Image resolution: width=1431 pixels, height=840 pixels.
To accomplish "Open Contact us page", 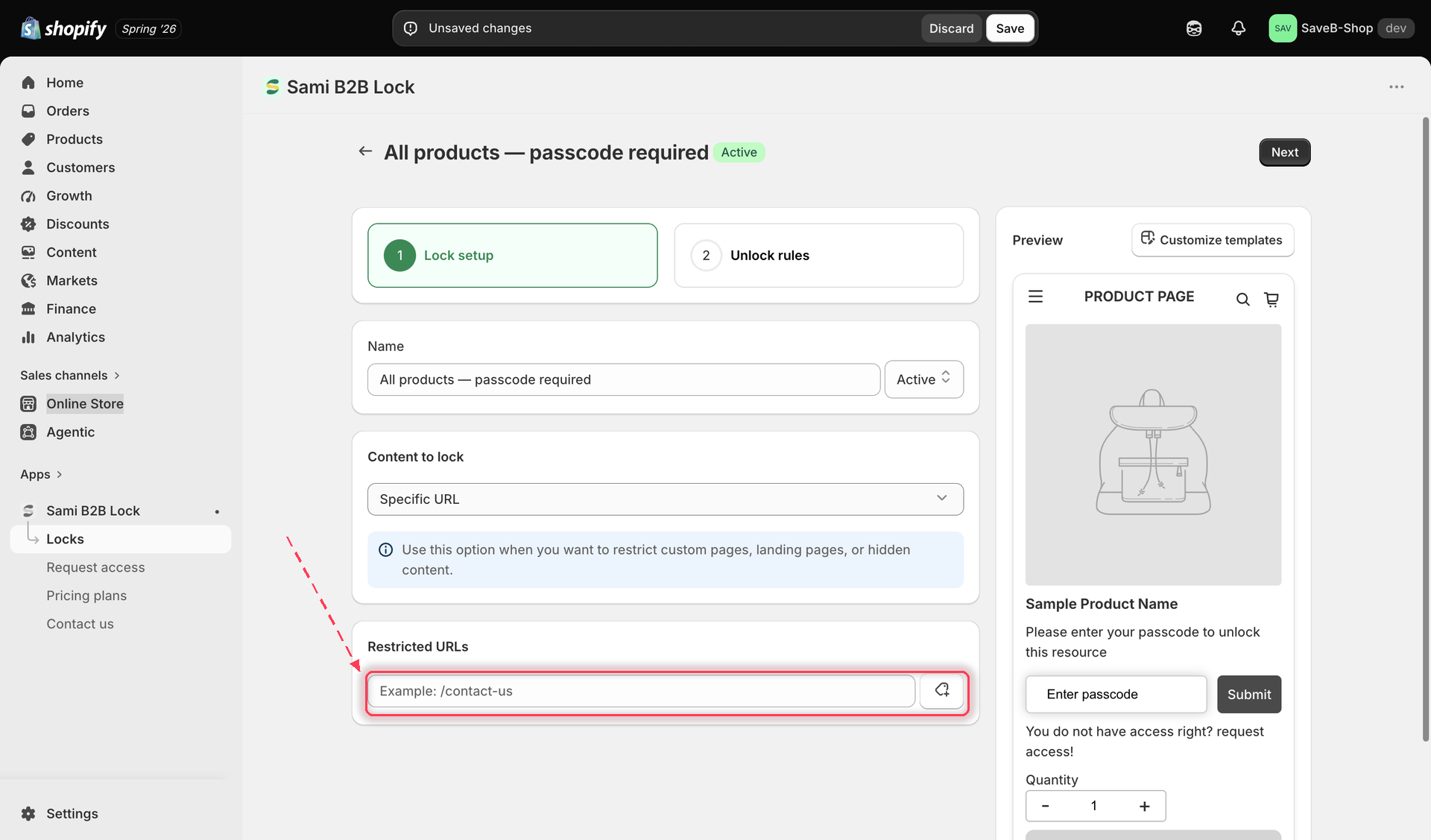I will click(x=80, y=625).
